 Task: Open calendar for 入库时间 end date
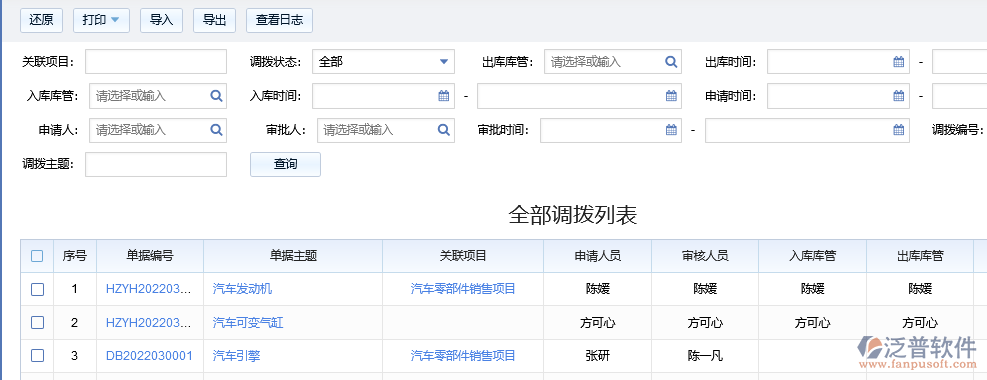[x=671, y=96]
